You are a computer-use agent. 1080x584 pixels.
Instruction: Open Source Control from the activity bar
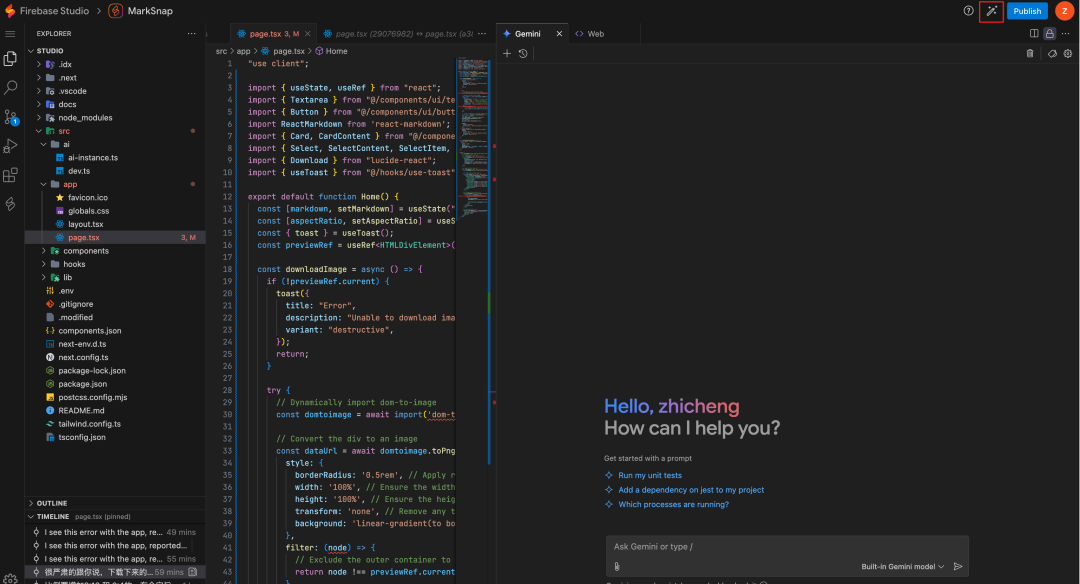pos(11,117)
